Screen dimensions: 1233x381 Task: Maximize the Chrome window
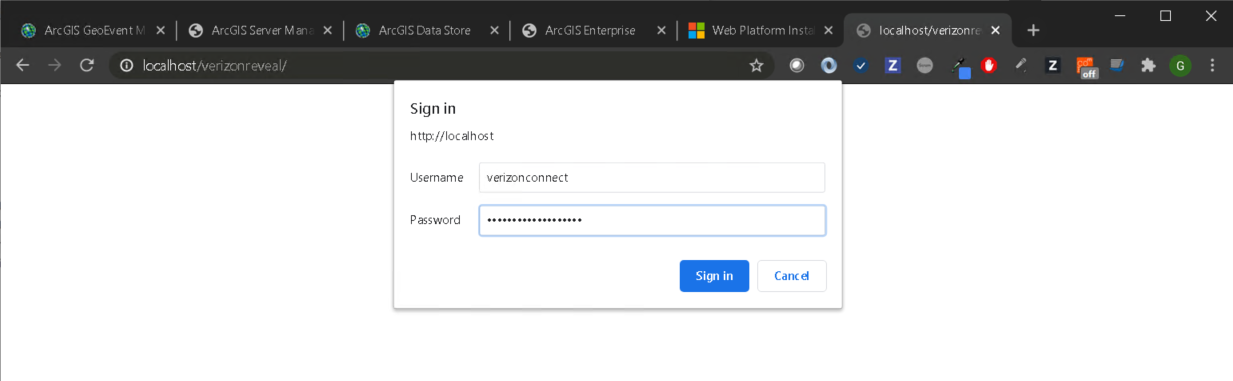click(x=1165, y=15)
